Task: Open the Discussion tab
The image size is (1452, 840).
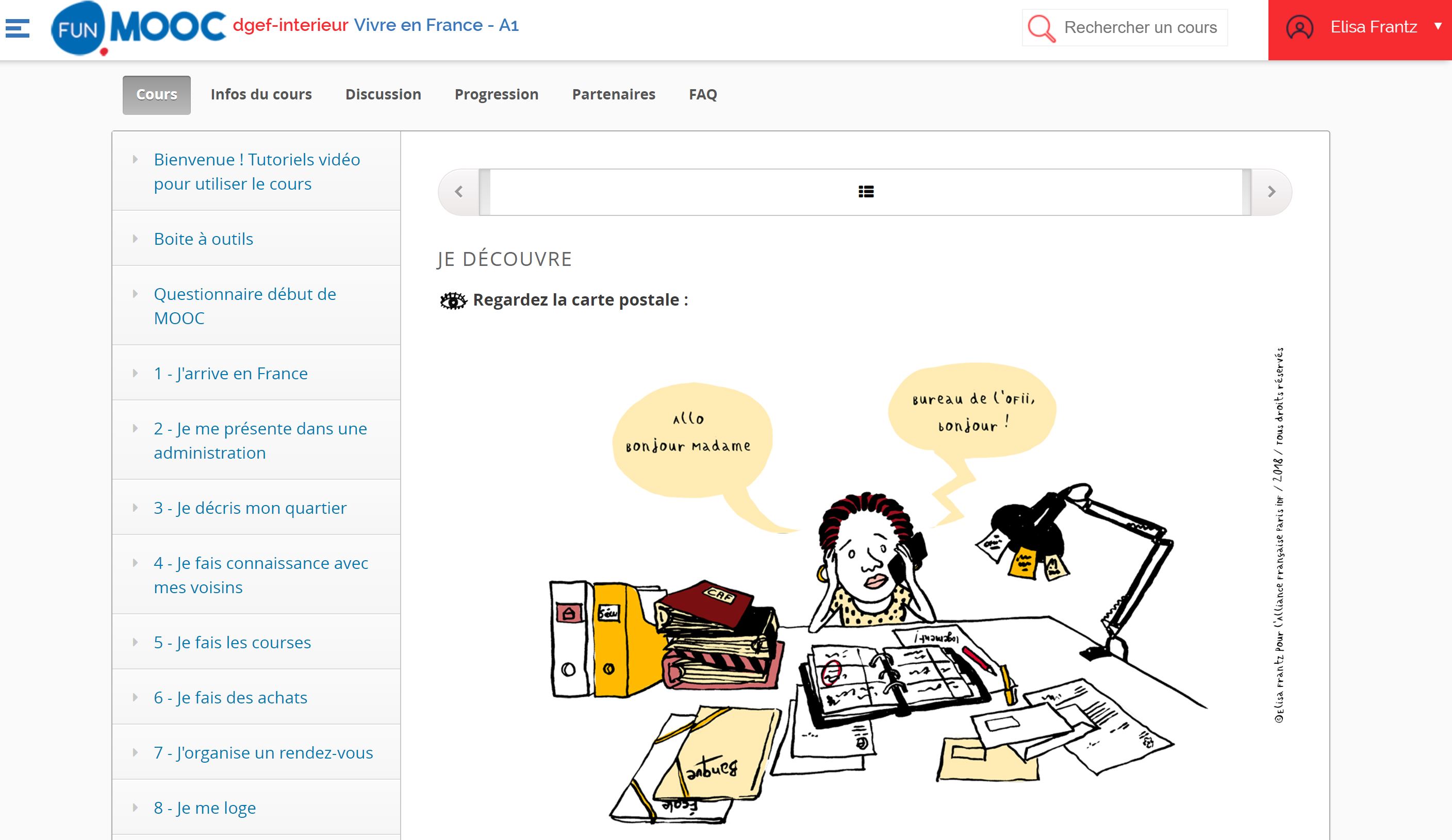Action: (x=383, y=94)
